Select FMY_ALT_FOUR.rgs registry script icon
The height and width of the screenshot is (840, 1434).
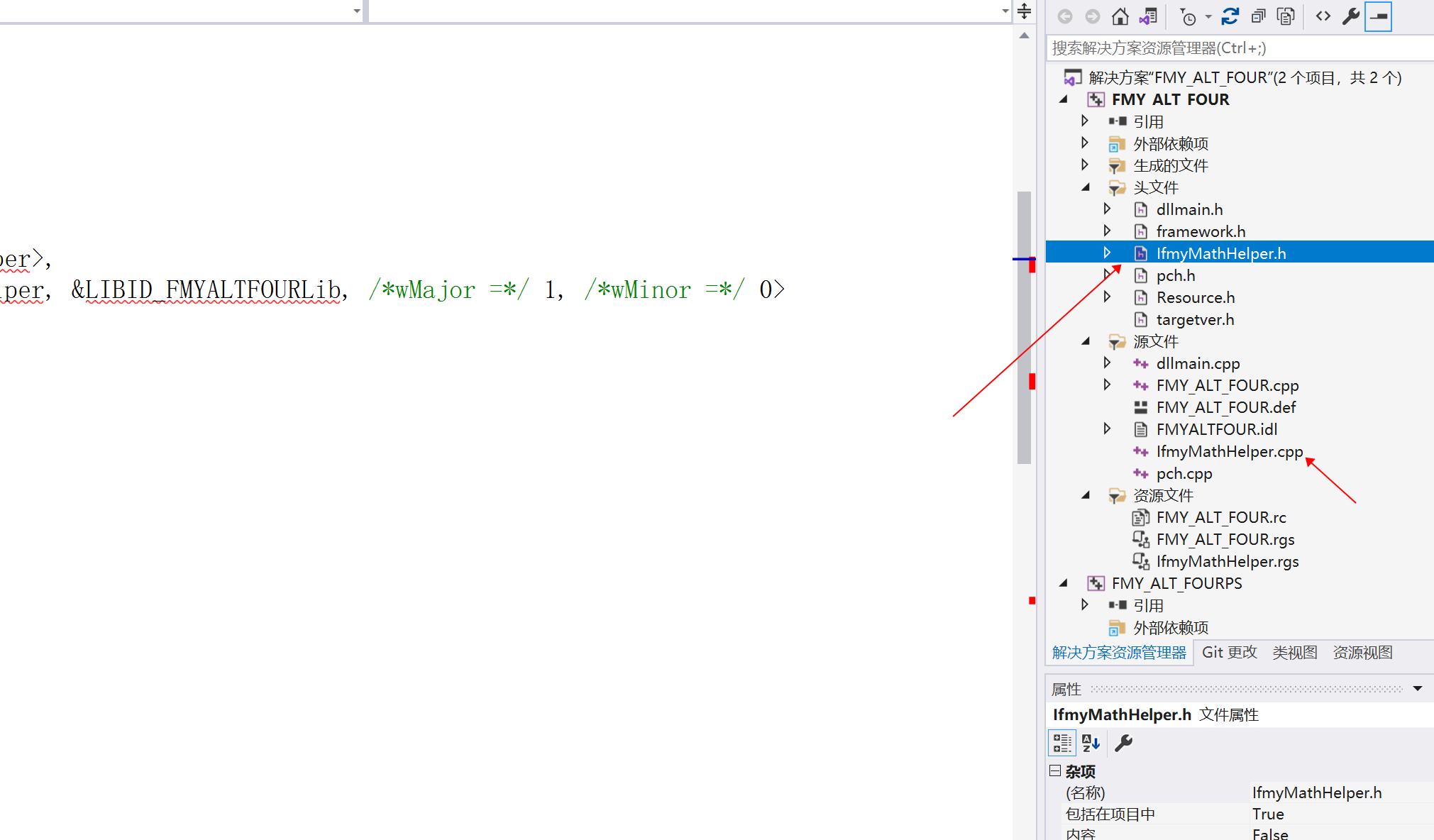tap(1141, 539)
